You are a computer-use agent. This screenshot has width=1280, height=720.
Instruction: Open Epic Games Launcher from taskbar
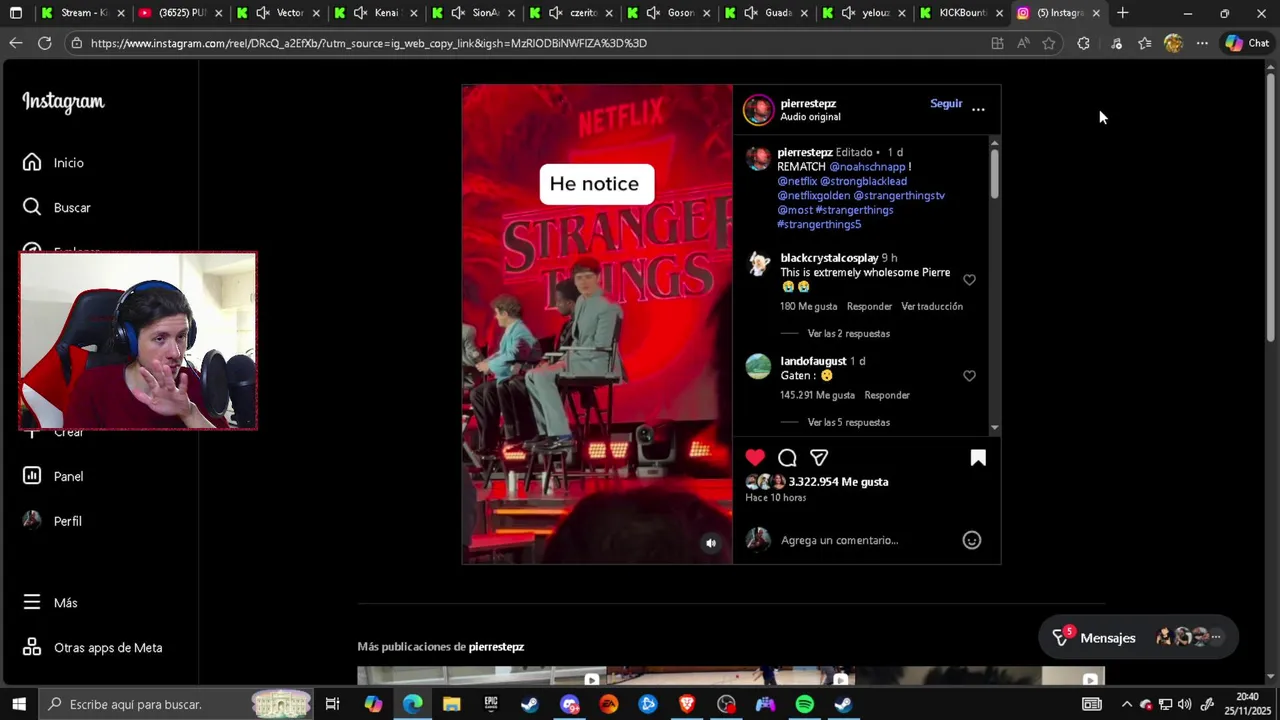(x=490, y=704)
